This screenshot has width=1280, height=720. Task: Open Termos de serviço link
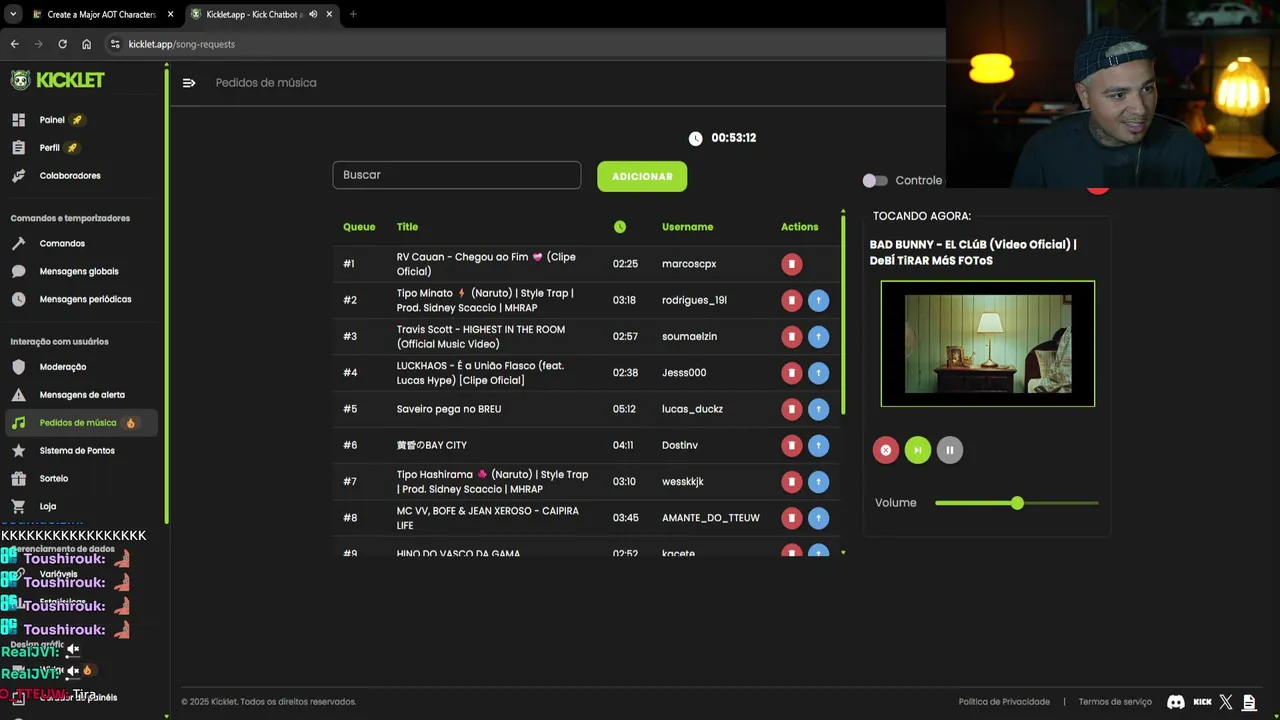click(1115, 702)
